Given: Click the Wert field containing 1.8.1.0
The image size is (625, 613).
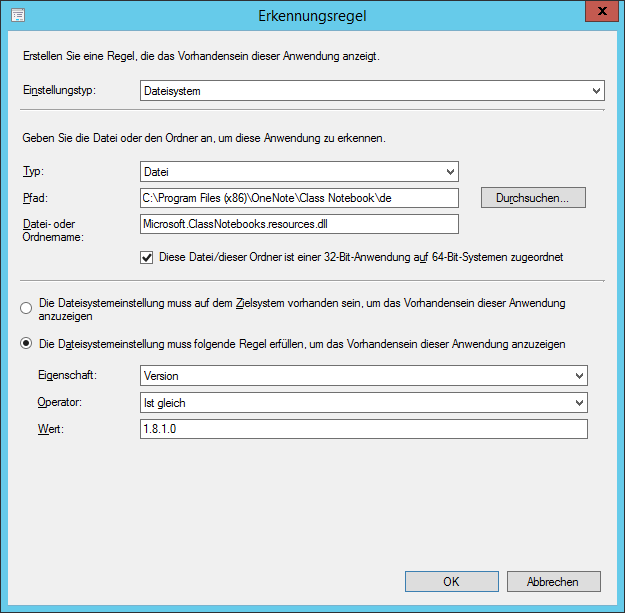Looking at the screenshot, I should (x=363, y=429).
